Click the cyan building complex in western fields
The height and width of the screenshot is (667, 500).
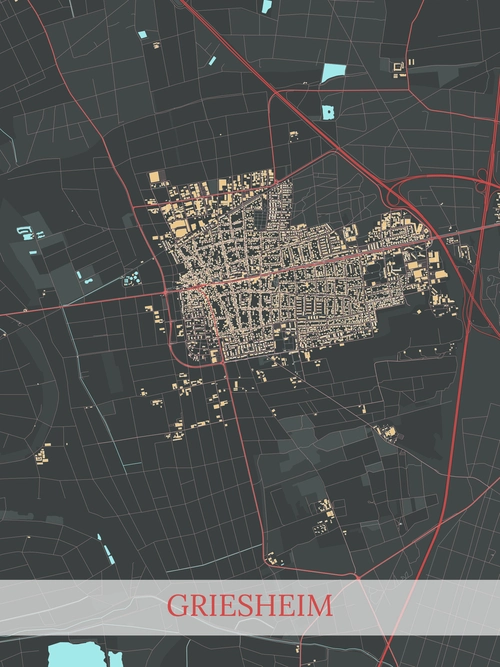coord(26,233)
